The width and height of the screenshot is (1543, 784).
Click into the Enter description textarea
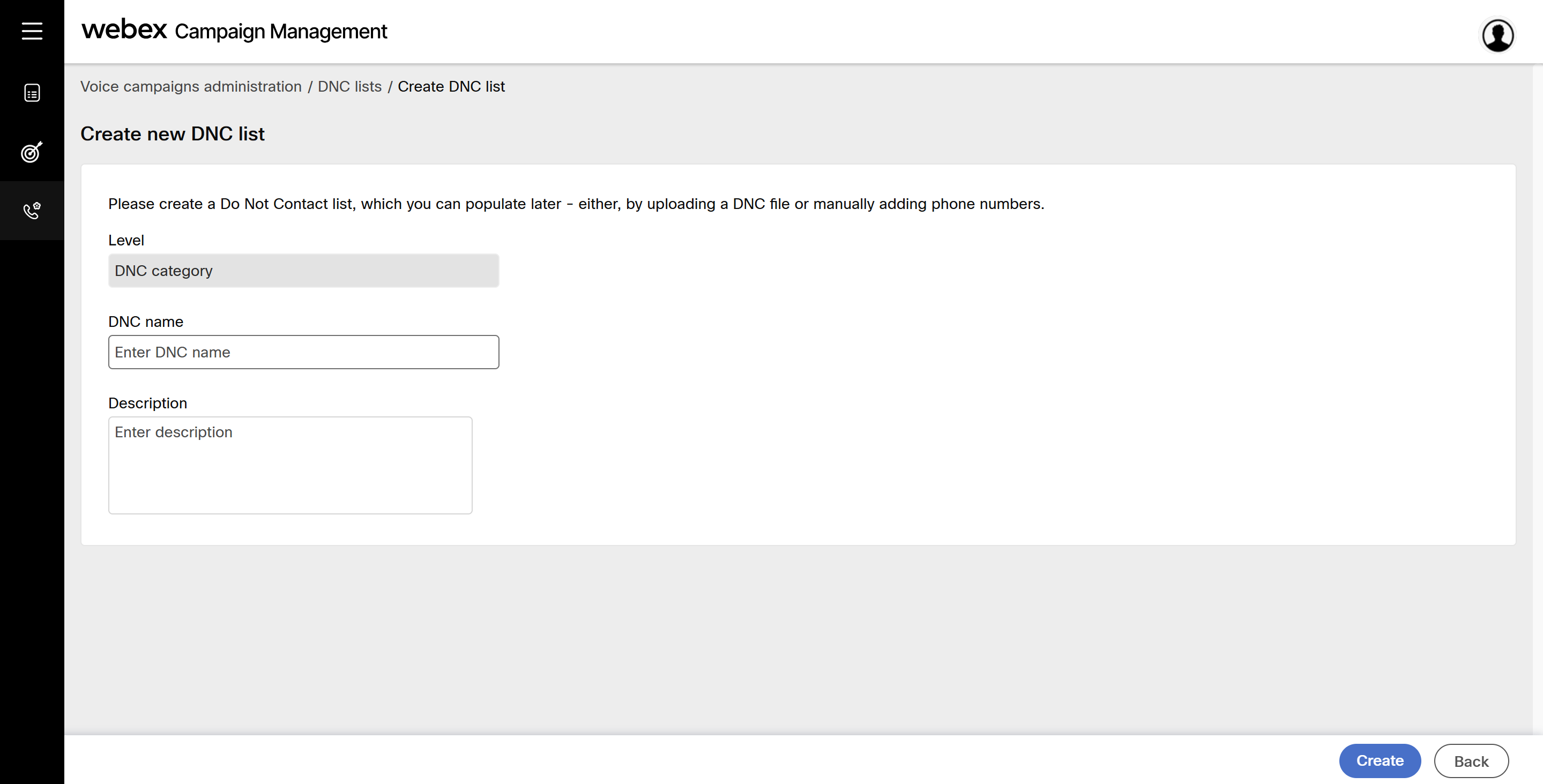point(290,465)
